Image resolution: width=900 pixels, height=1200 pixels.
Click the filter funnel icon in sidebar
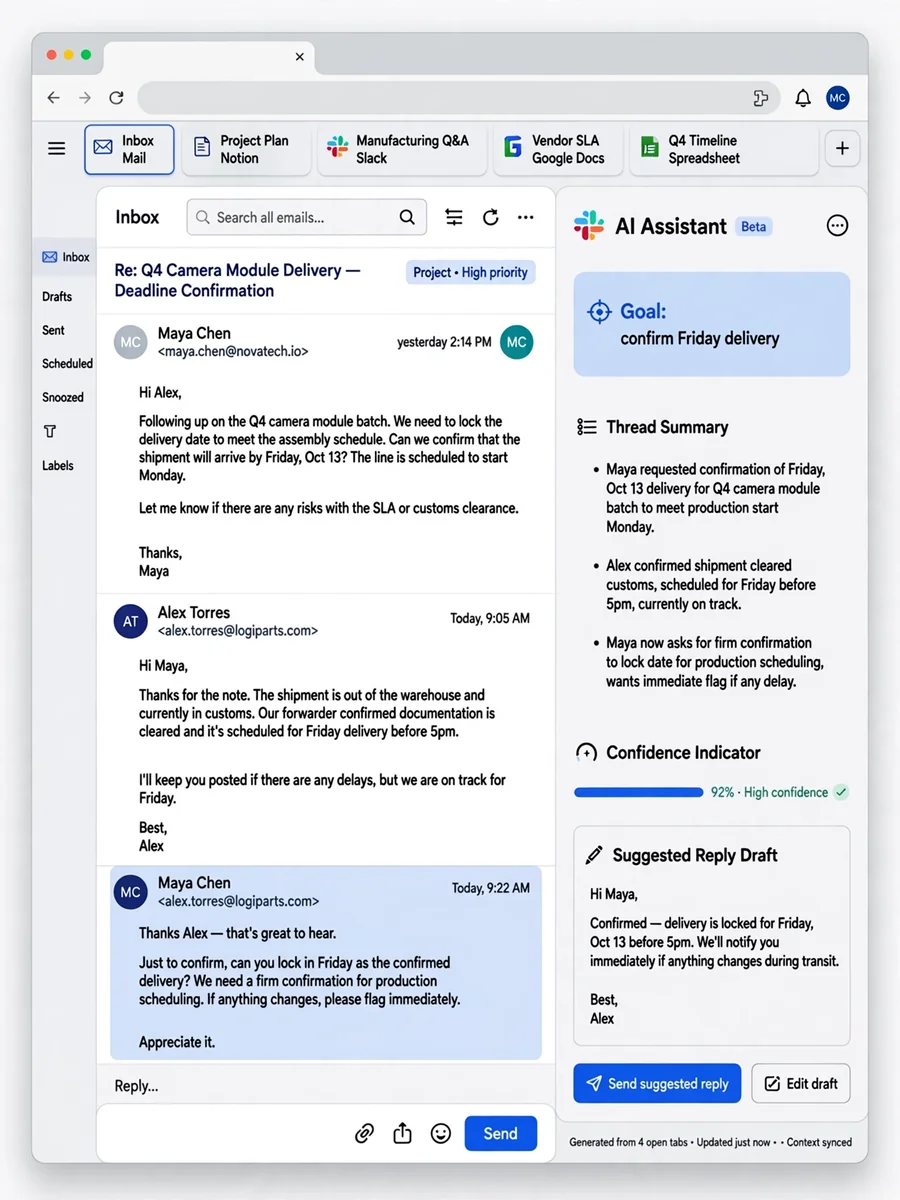[50, 431]
